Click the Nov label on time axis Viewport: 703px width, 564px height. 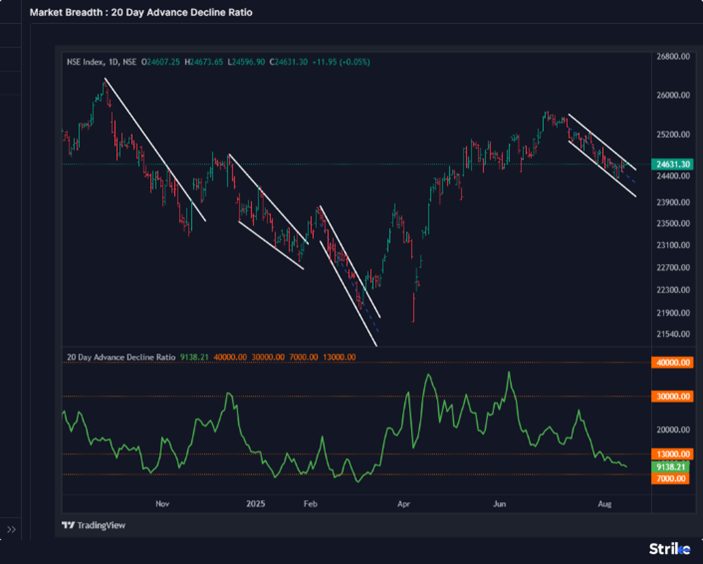[164, 506]
